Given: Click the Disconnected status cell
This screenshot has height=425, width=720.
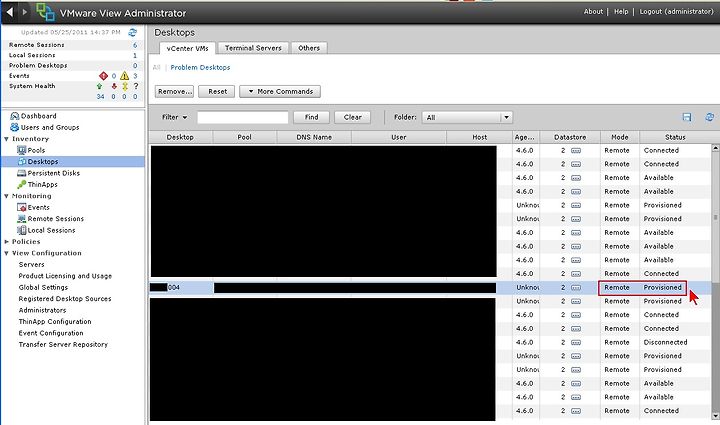Looking at the screenshot, I should [665, 342].
